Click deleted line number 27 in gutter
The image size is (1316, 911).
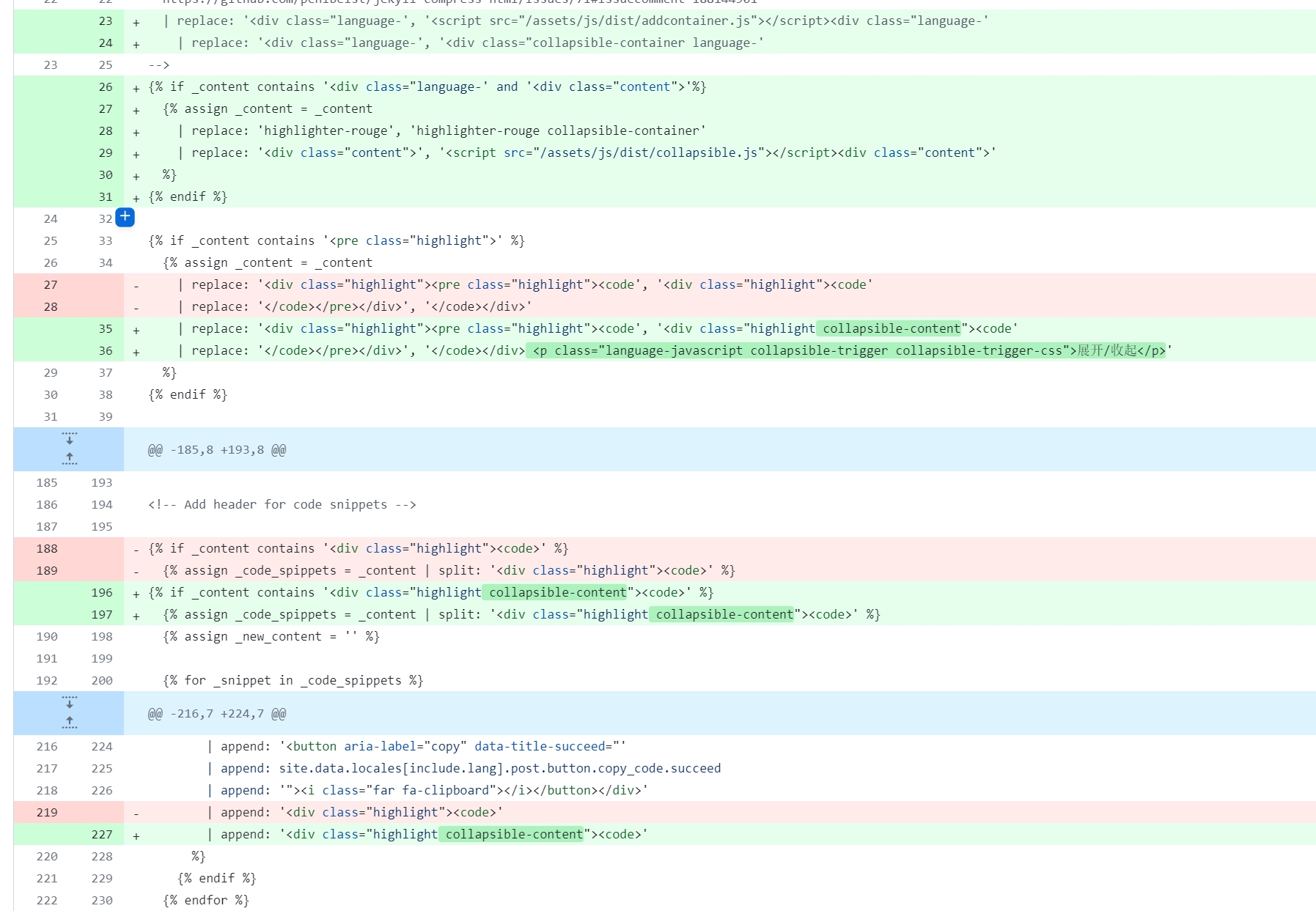(51, 284)
